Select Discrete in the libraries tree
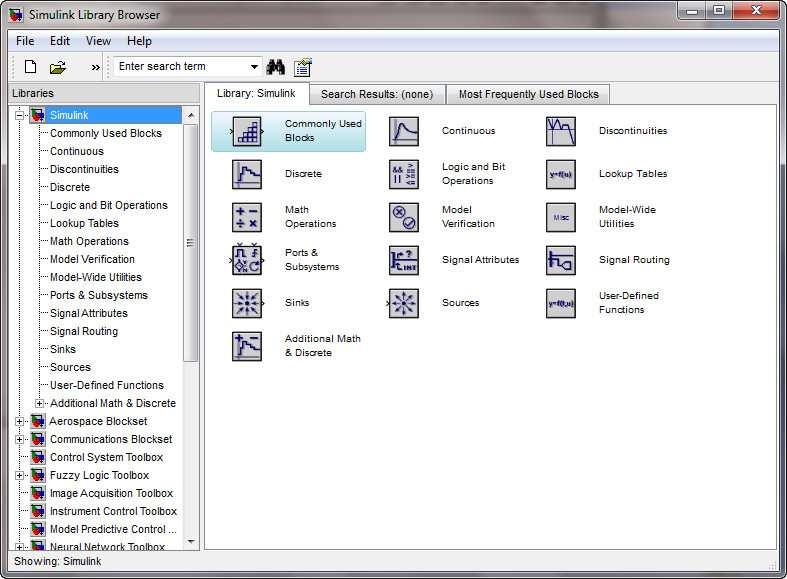 coord(70,188)
